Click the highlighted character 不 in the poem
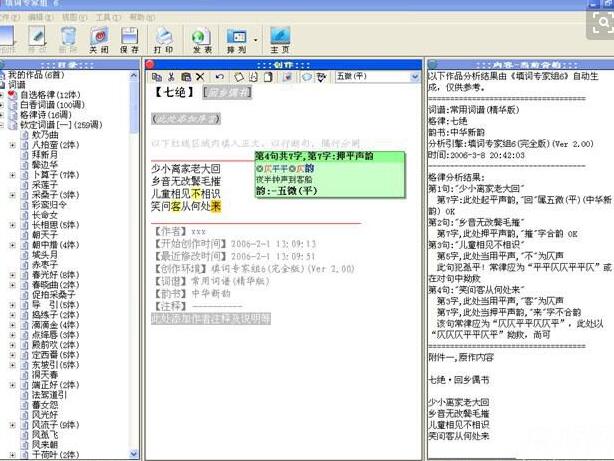Image resolution: width=614 pixels, height=461 pixels. (196, 193)
